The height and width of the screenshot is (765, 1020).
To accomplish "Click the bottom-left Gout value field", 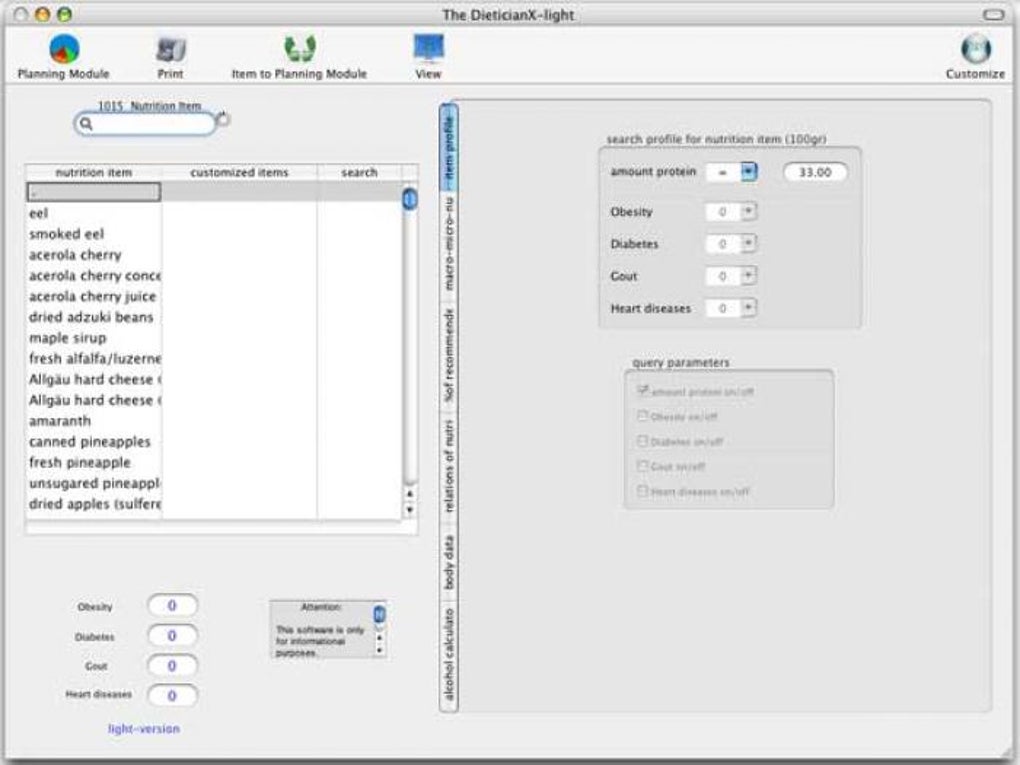I will click(172, 665).
